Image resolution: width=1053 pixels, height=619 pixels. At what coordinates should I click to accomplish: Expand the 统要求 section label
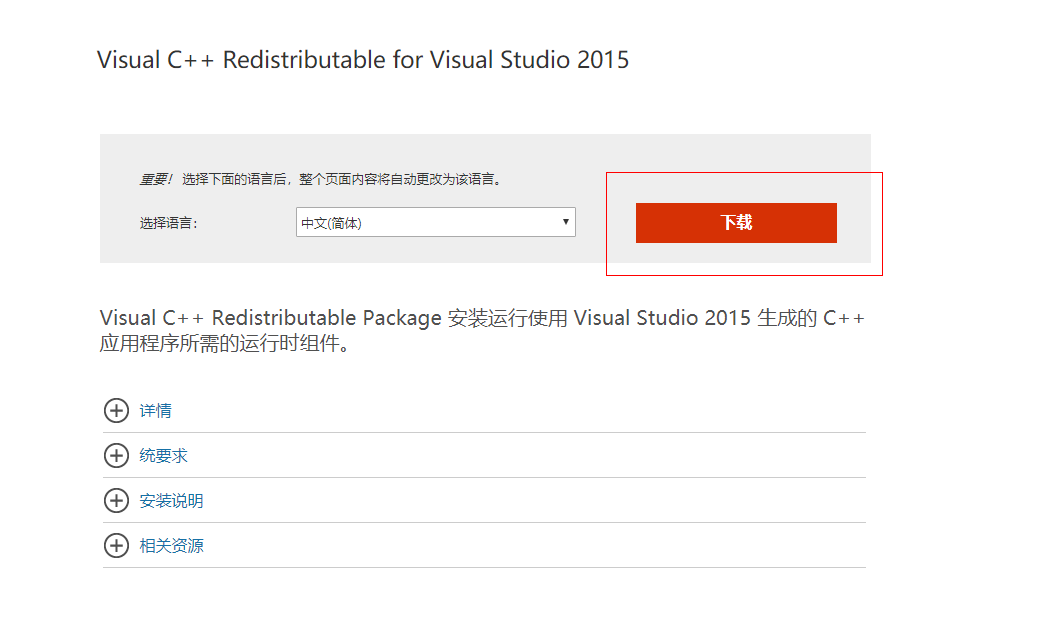[164, 456]
